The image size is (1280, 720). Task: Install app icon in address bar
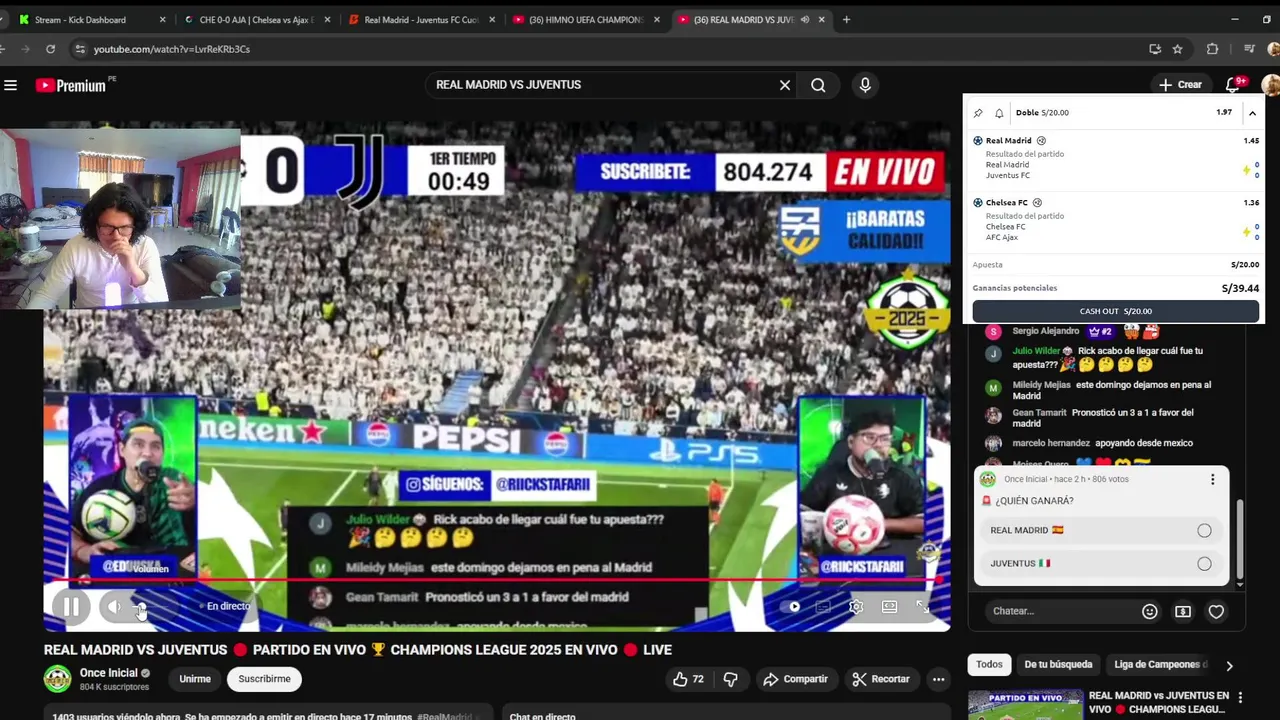(x=1155, y=49)
